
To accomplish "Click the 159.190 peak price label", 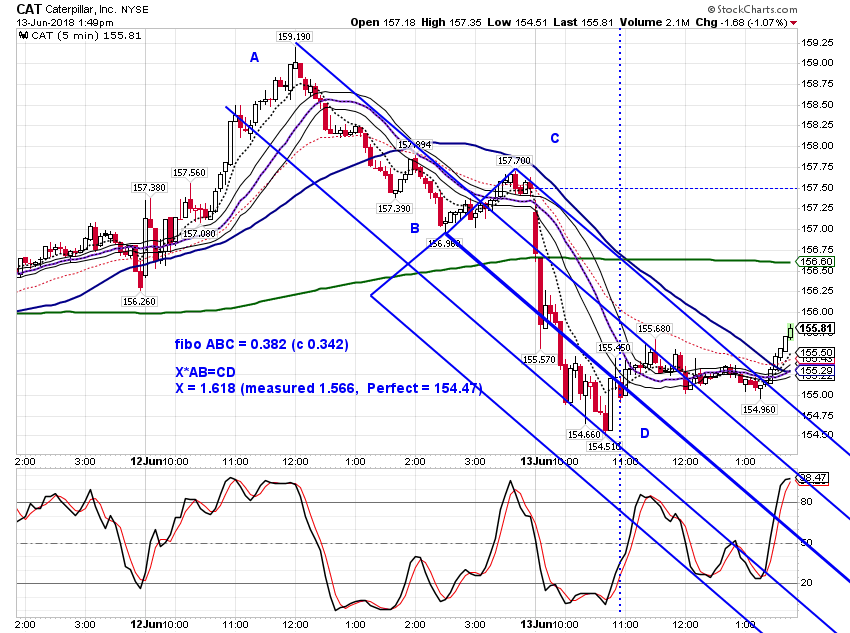I will [x=294, y=36].
